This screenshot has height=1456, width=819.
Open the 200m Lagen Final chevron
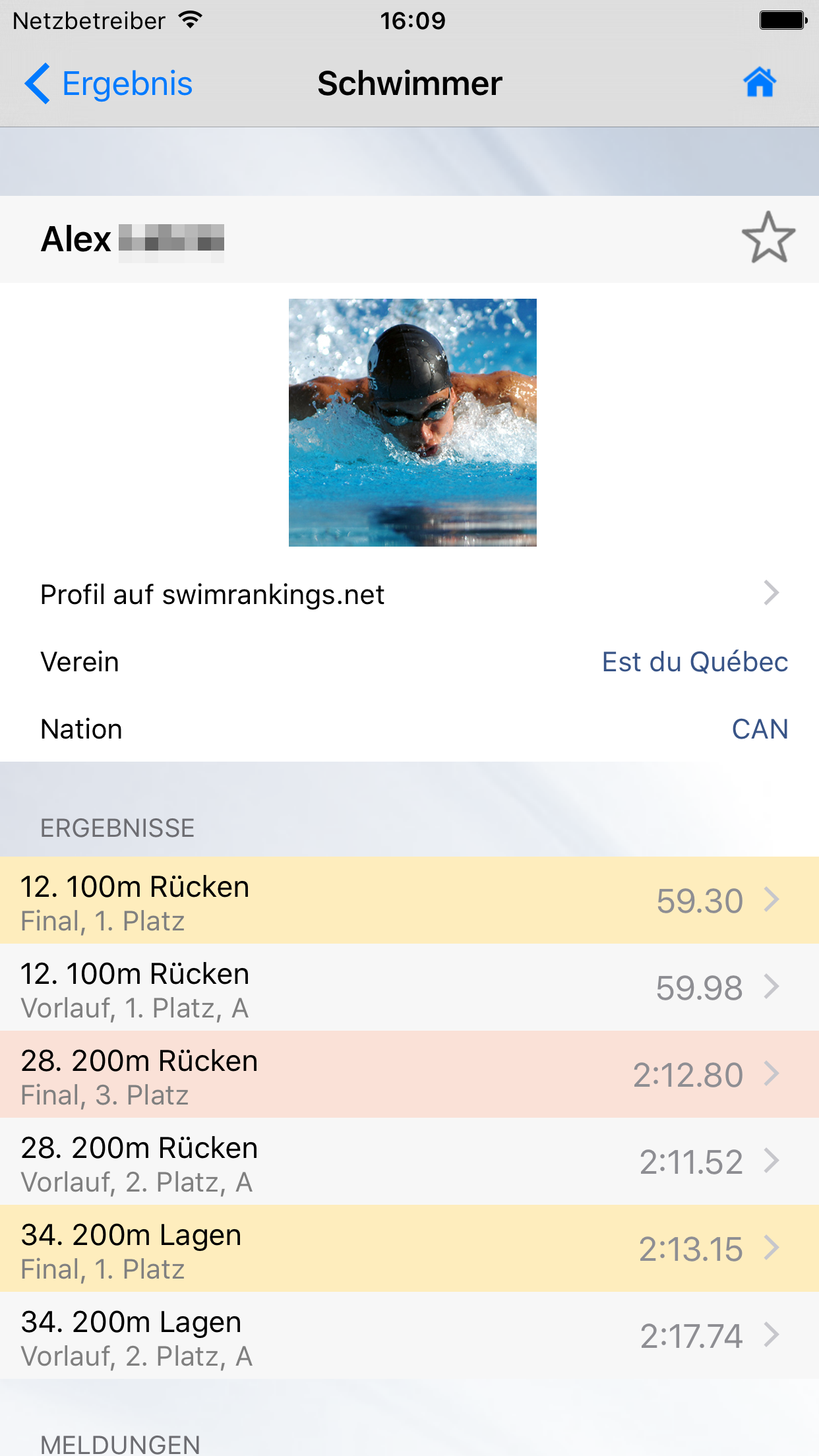771,1248
